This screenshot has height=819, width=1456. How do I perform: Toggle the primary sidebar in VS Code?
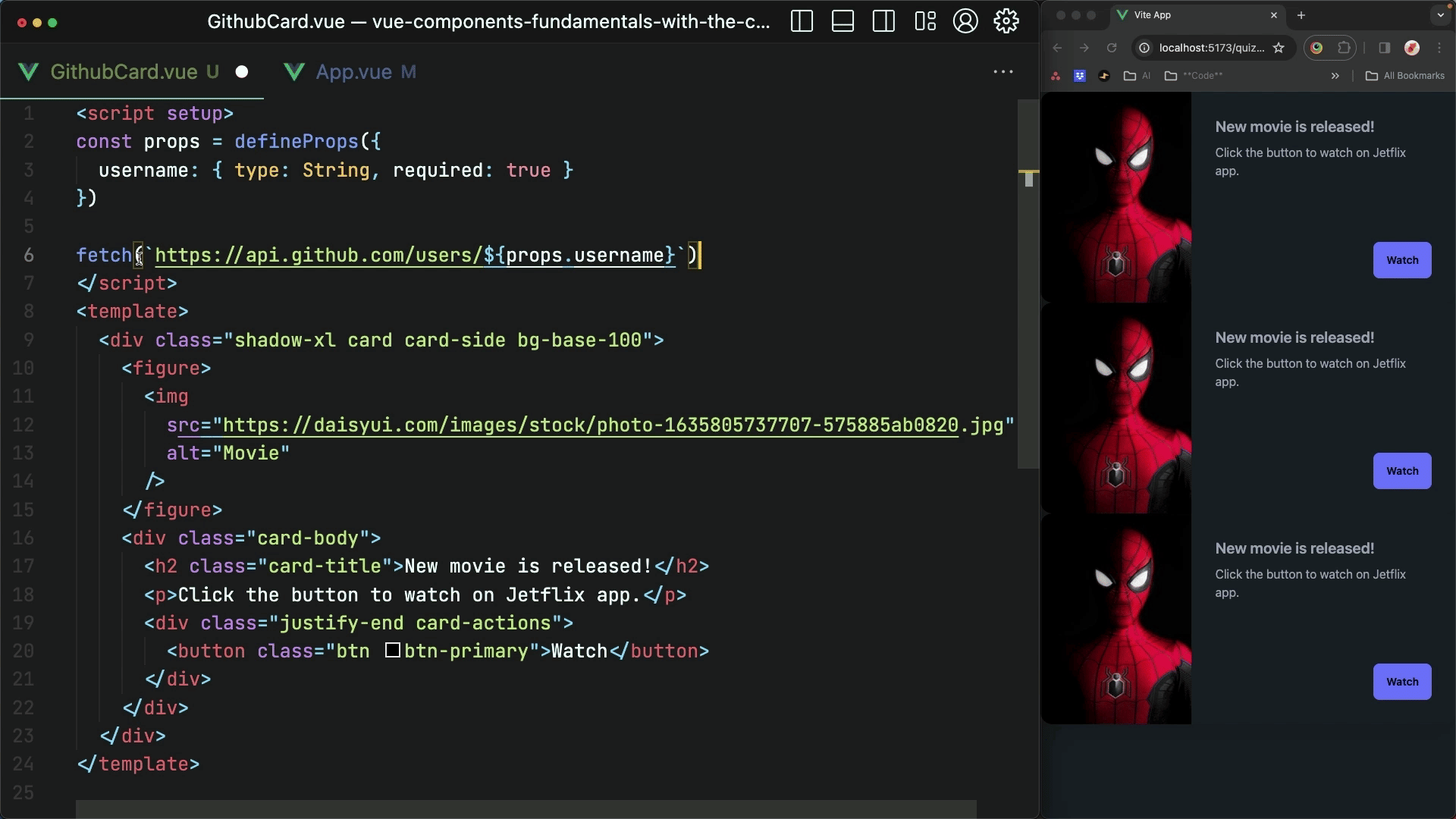point(802,21)
